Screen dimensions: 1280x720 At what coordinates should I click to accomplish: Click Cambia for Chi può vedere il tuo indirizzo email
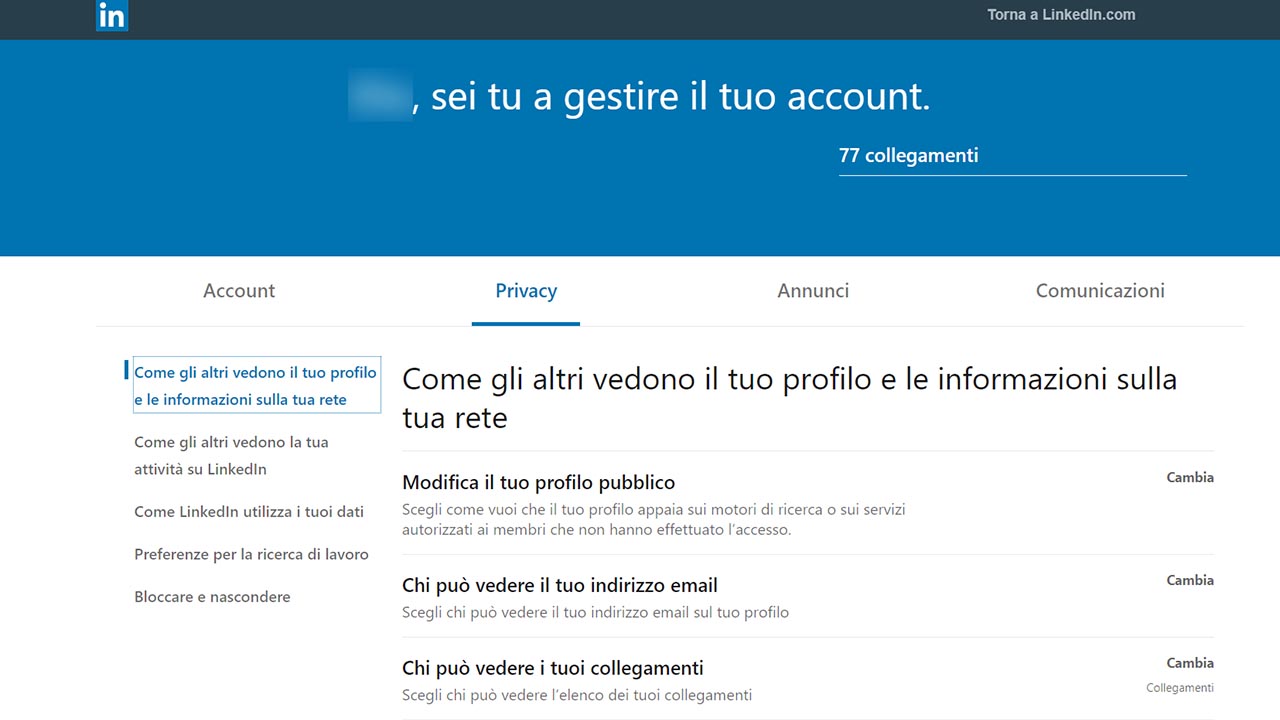[1190, 581]
